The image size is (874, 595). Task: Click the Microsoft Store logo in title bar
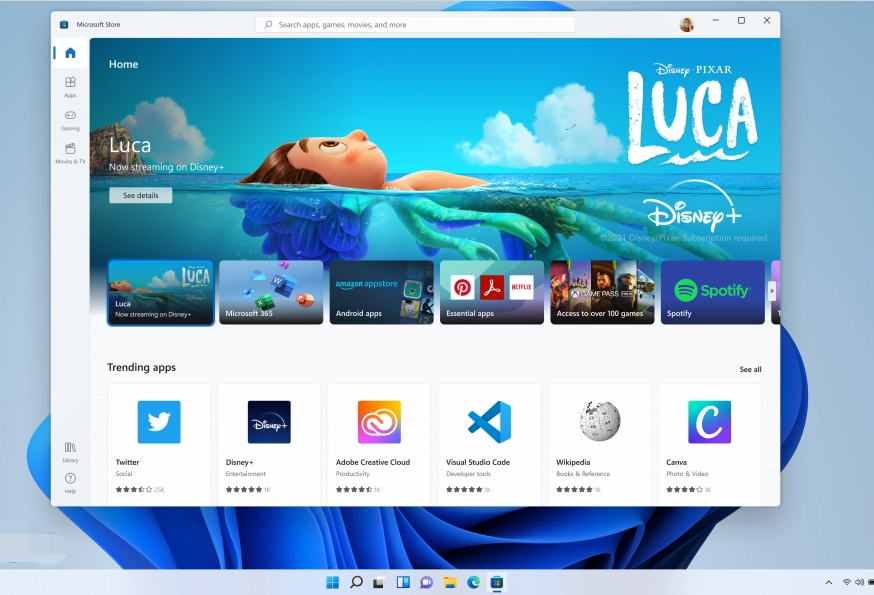click(64, 25)
